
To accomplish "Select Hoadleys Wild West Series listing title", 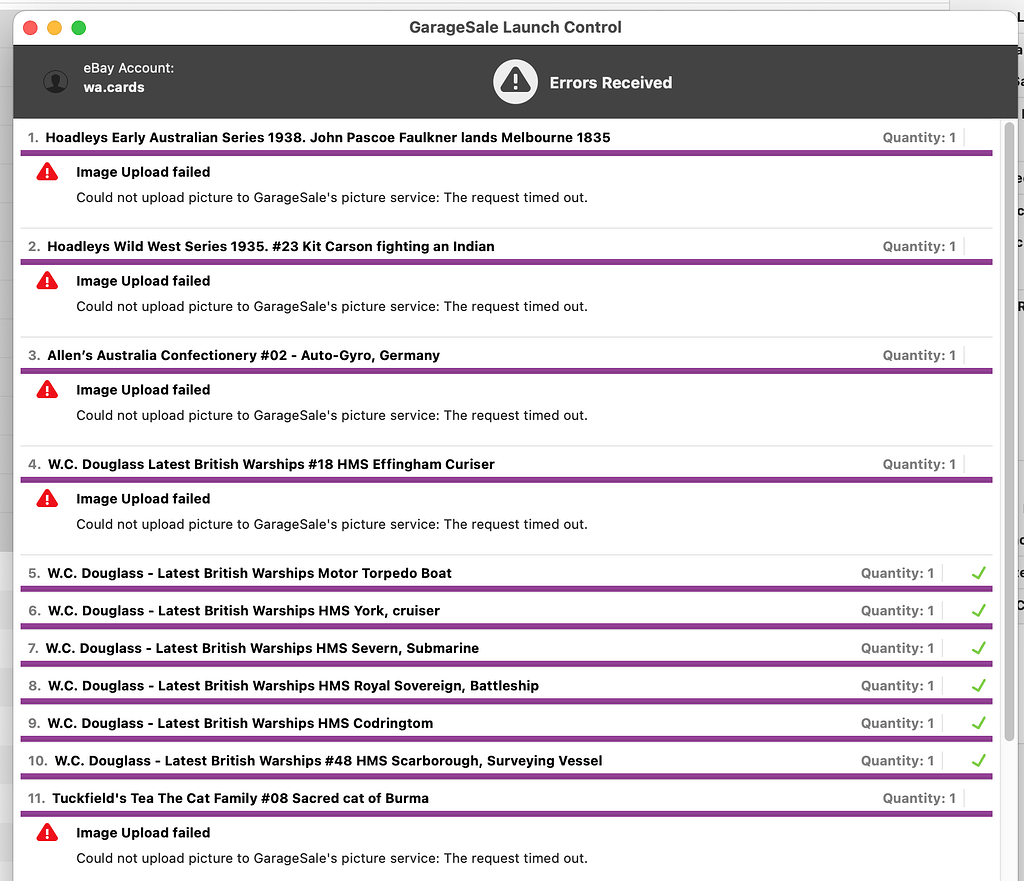I will [x=270, y=246].
